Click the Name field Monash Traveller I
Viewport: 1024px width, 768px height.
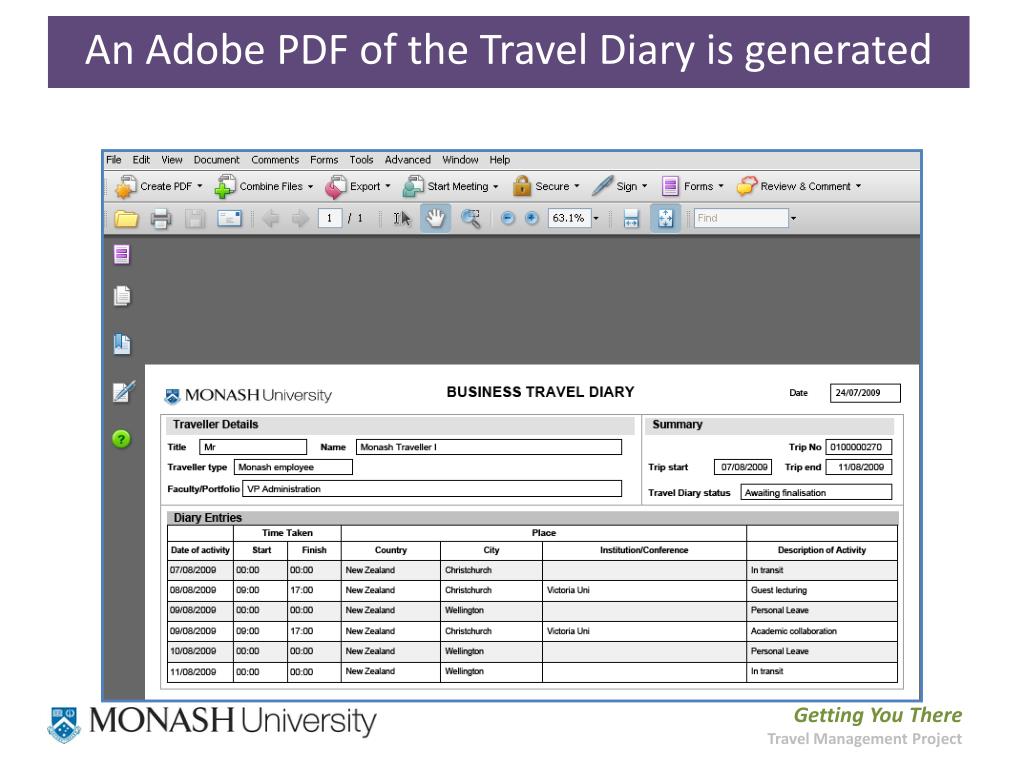[x=489, y=447]
